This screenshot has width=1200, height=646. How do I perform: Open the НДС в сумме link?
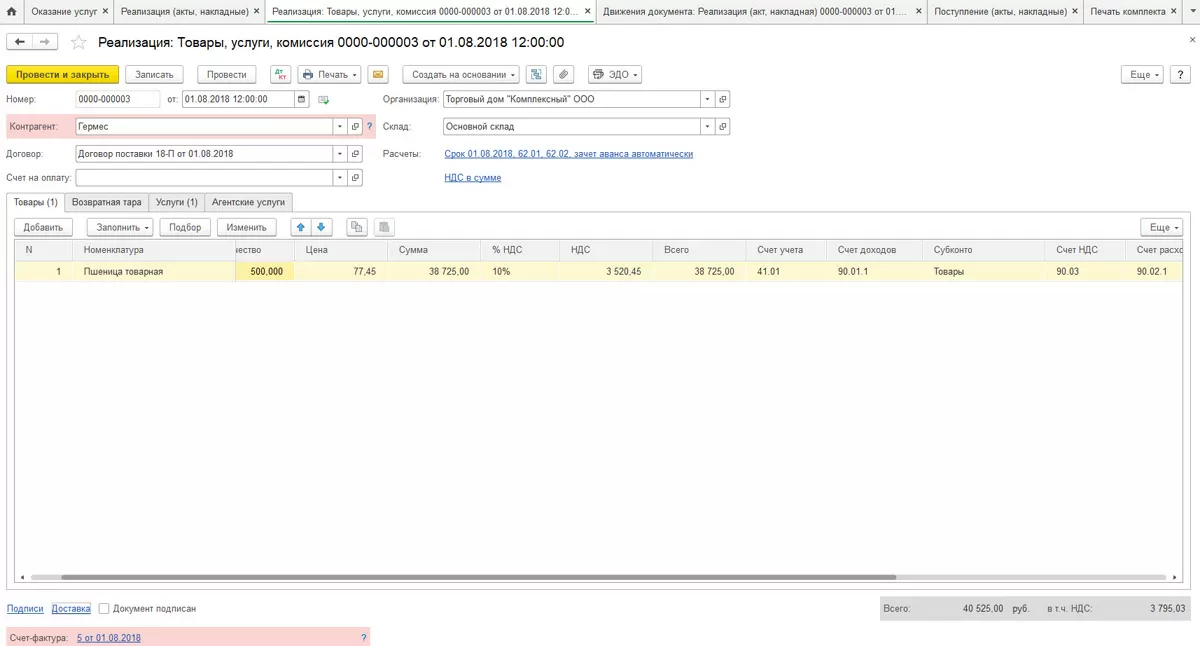pyautogui.click(x=473, y=178)
